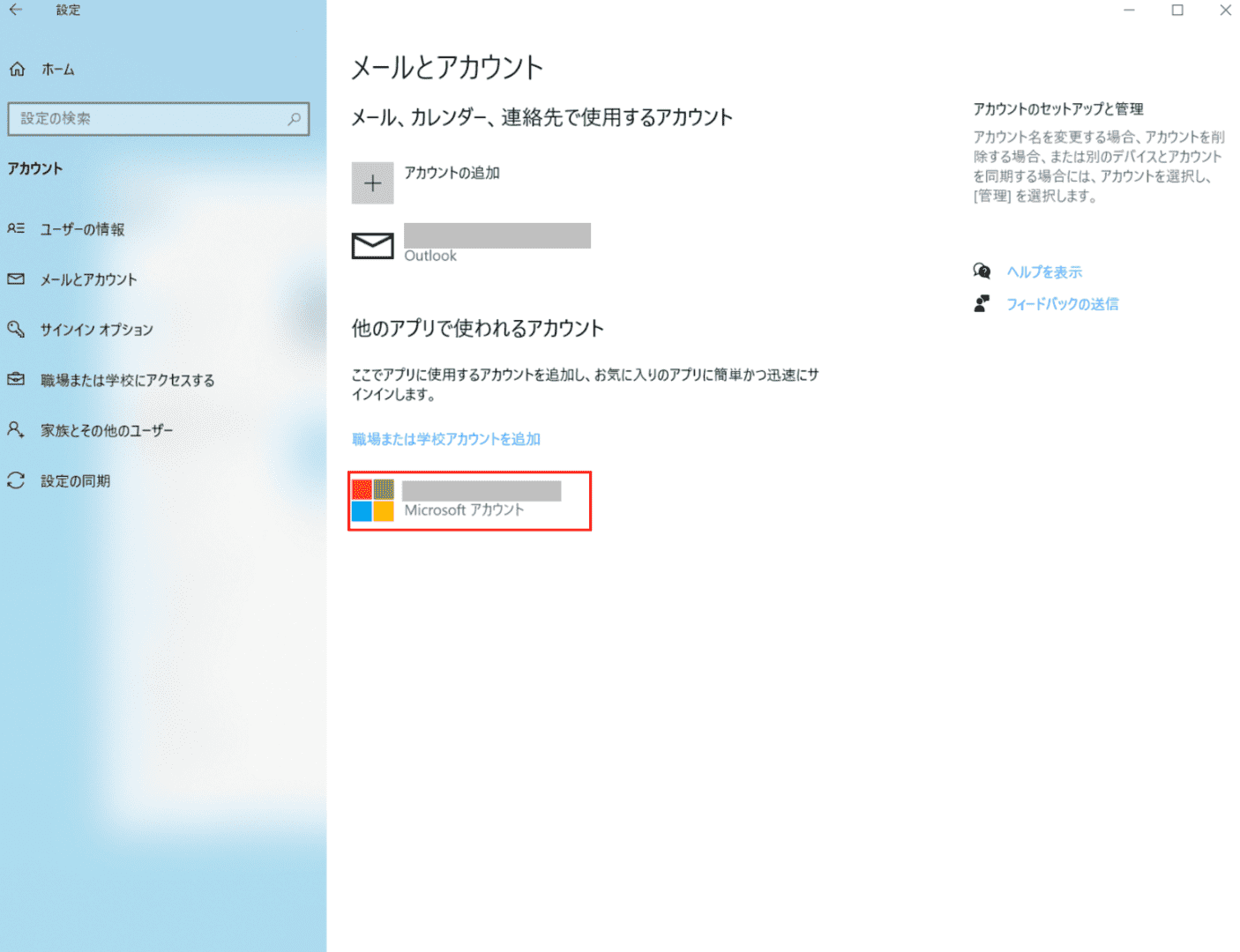Viewport: 1240px width, 952px height.
Task: Click the envelope icon beside メールとアカウント in the sidebar
Action: 16,279
